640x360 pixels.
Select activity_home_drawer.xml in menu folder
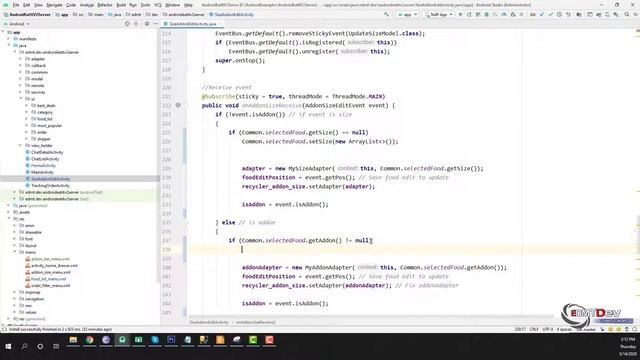point(54,266)
